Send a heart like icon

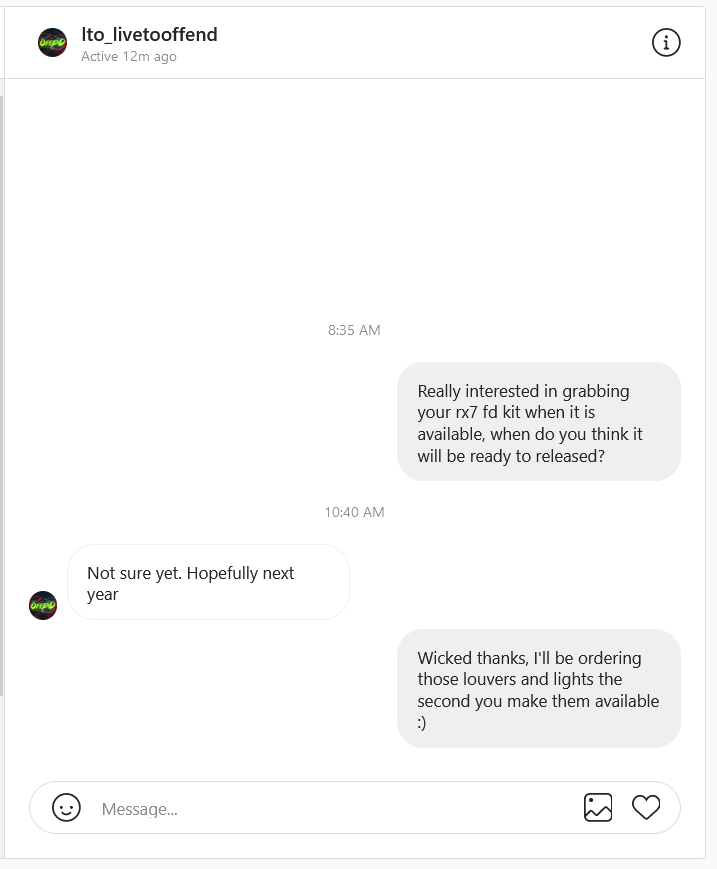[646, 807]
